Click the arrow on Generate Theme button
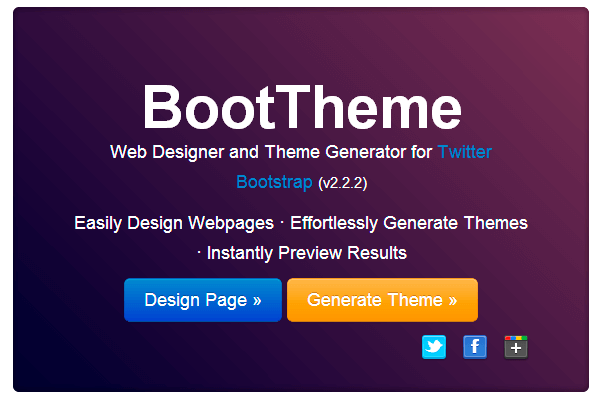Image resolution: width=600 pixels, height=400 pixels. tap(452, 300)
